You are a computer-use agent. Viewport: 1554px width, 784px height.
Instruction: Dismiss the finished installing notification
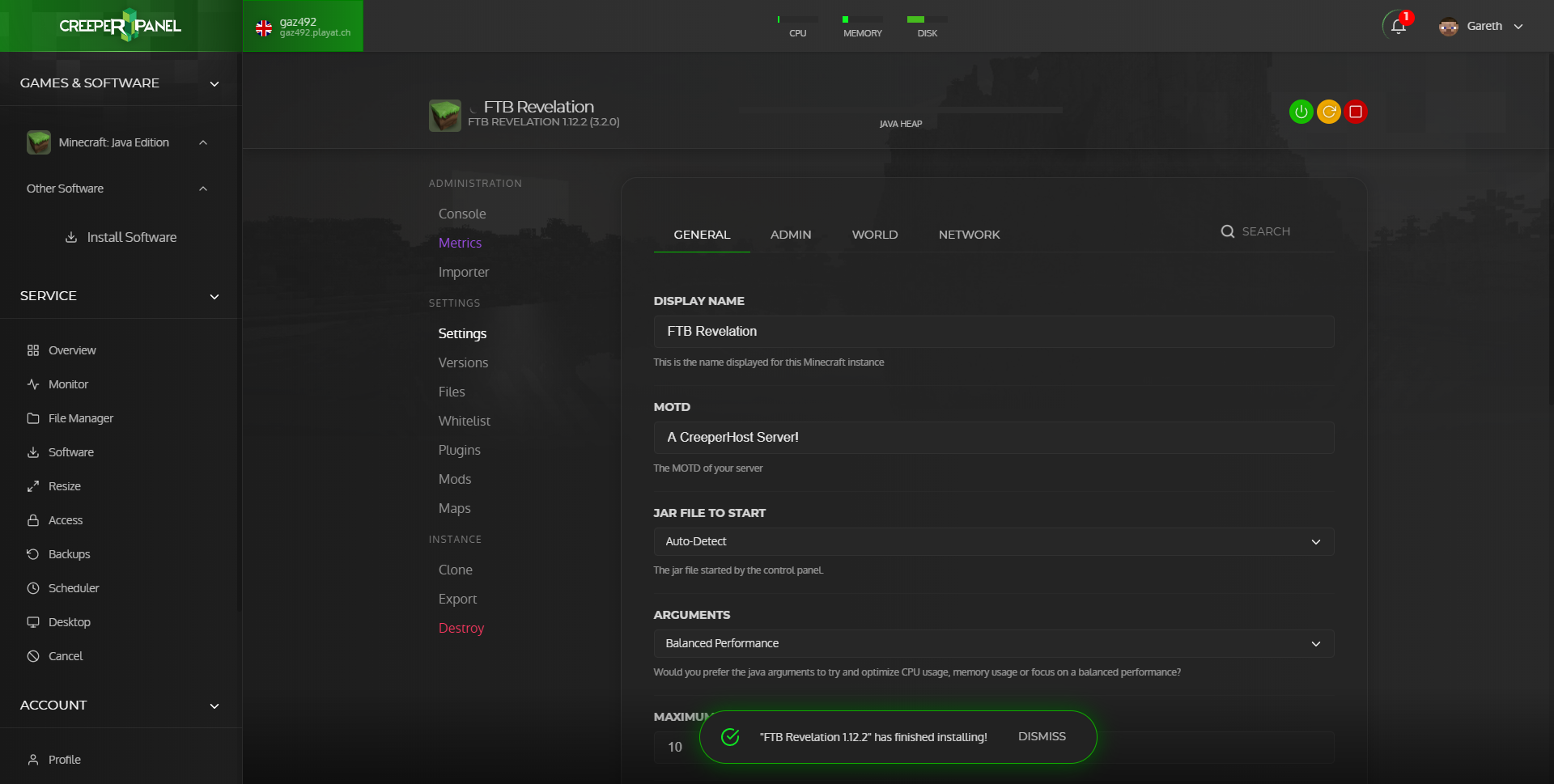coord(1042,736)
